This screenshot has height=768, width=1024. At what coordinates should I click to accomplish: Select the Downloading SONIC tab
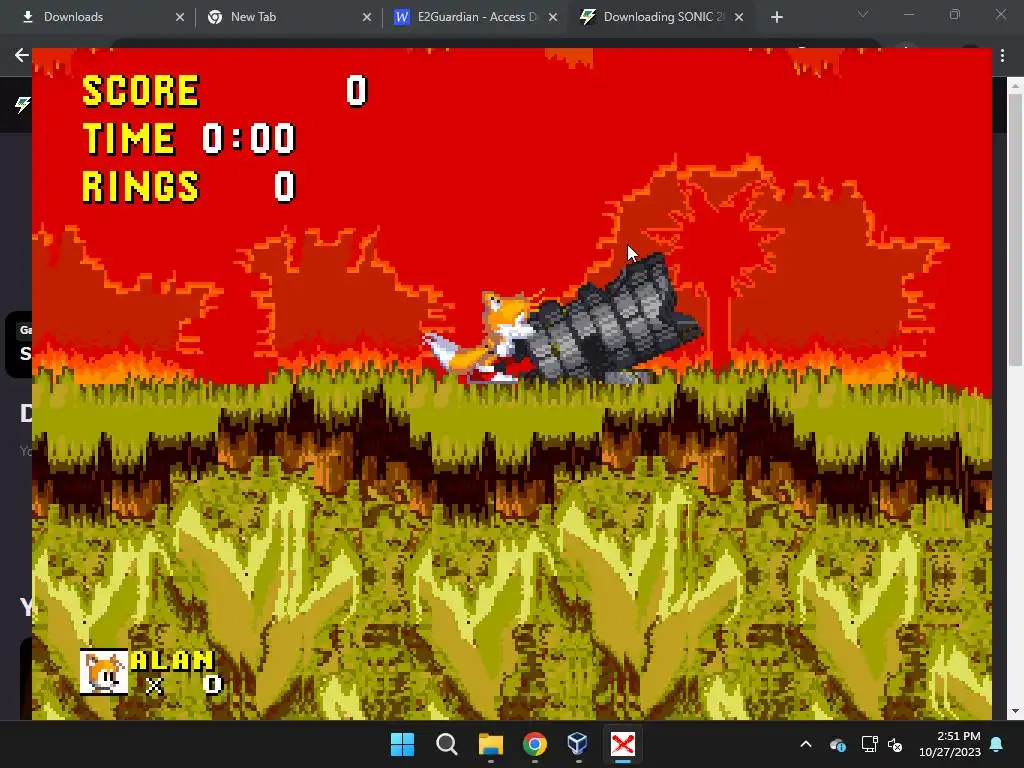(x=658, y=17)
